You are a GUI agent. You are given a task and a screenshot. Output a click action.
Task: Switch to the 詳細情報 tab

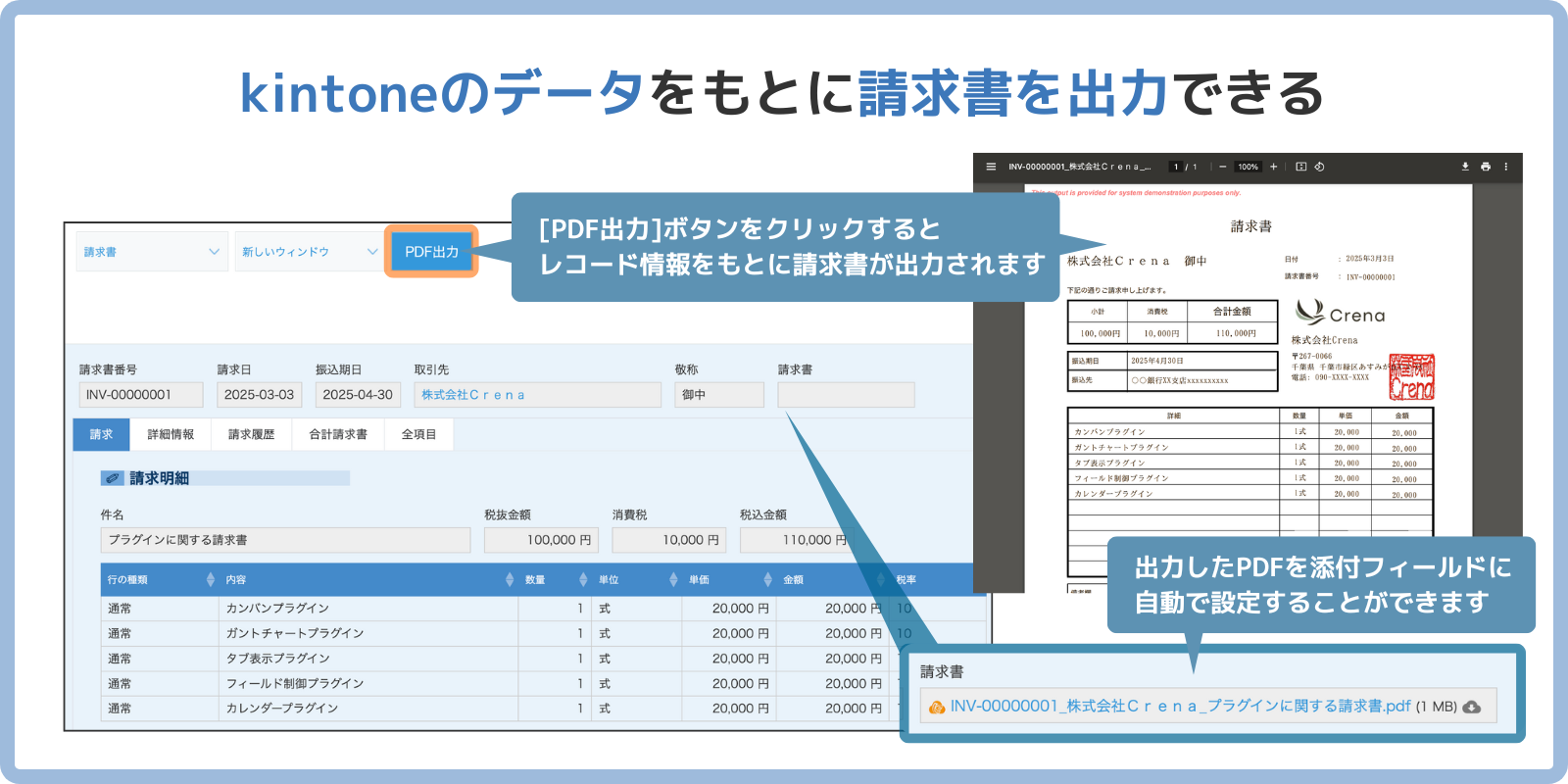[171, 434]
